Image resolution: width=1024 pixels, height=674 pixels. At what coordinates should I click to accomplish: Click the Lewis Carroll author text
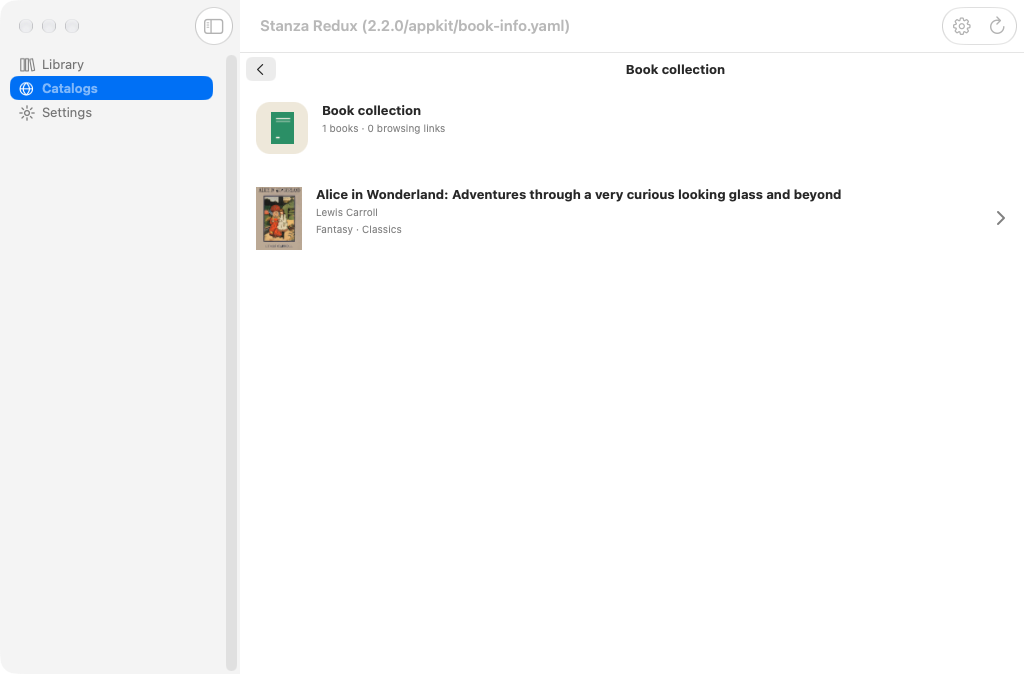click(x=347, y=212)
